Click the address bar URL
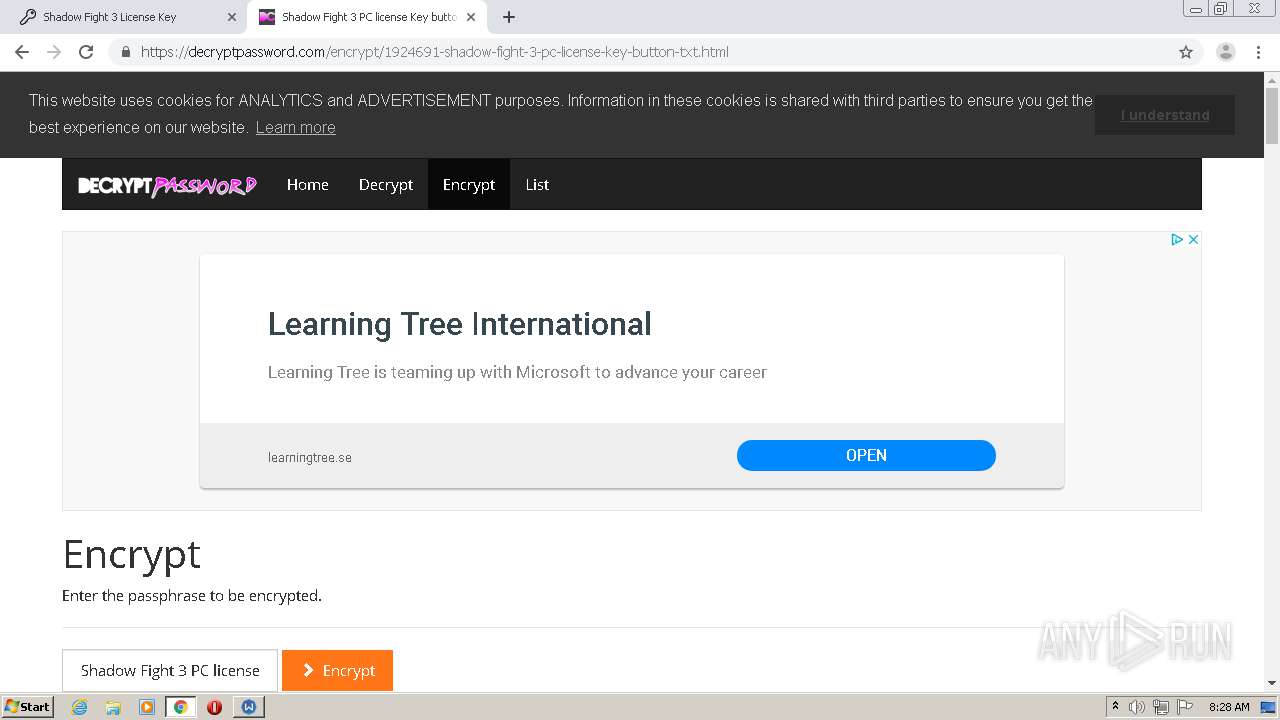Screen dimensions: 1280x720 pos(434,52)
